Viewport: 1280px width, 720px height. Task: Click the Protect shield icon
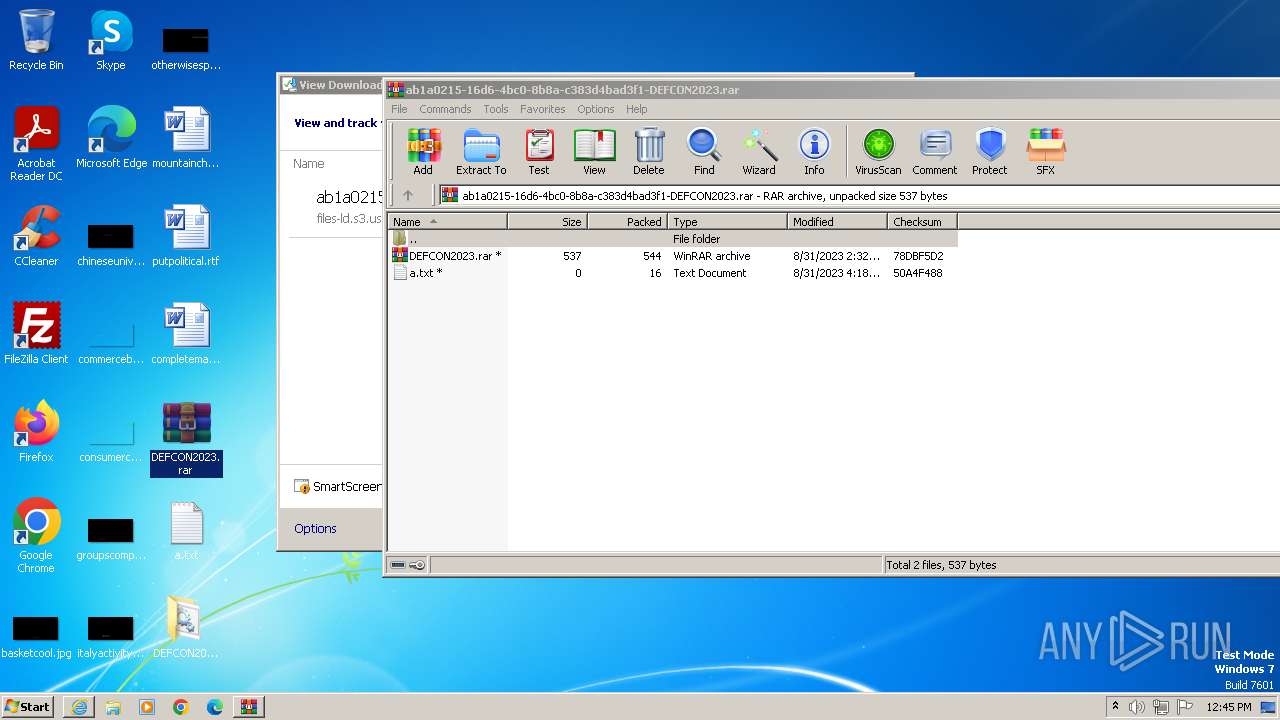pos(990,152)
